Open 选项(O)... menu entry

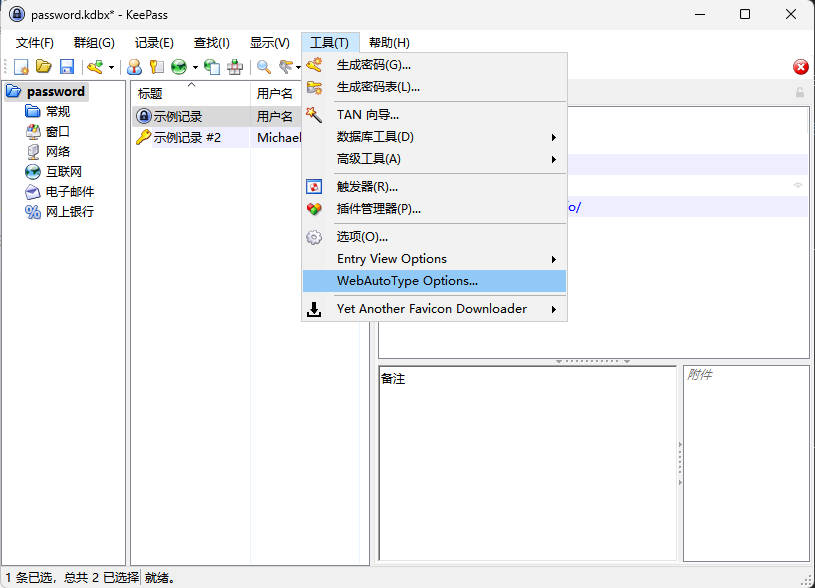[434, 237]
